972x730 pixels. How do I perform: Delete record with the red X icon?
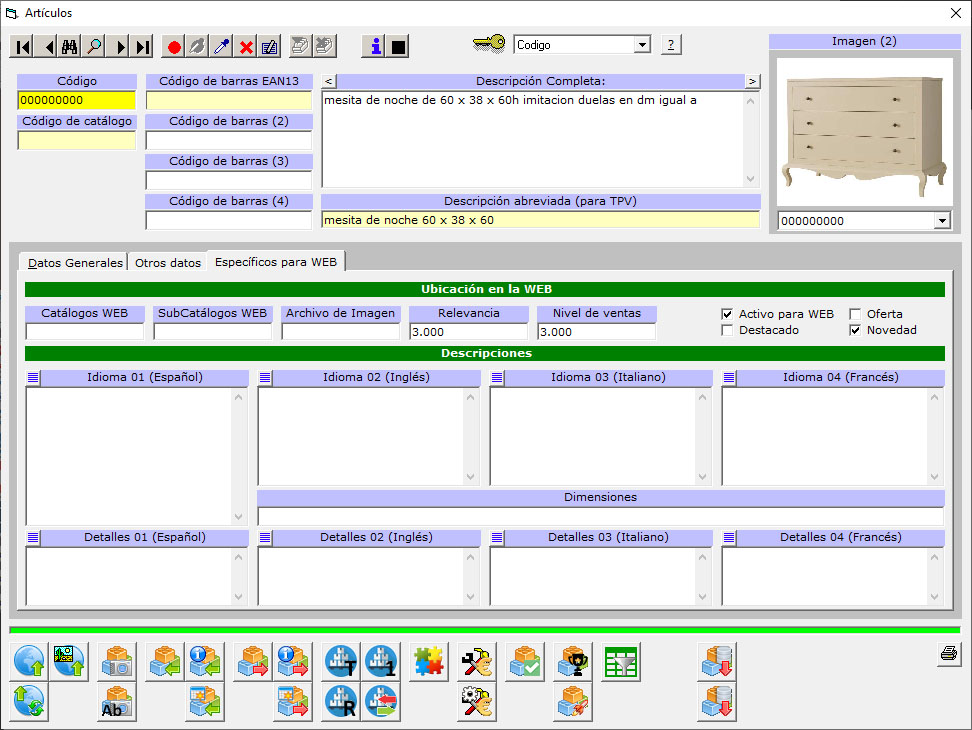click(246, 46)
